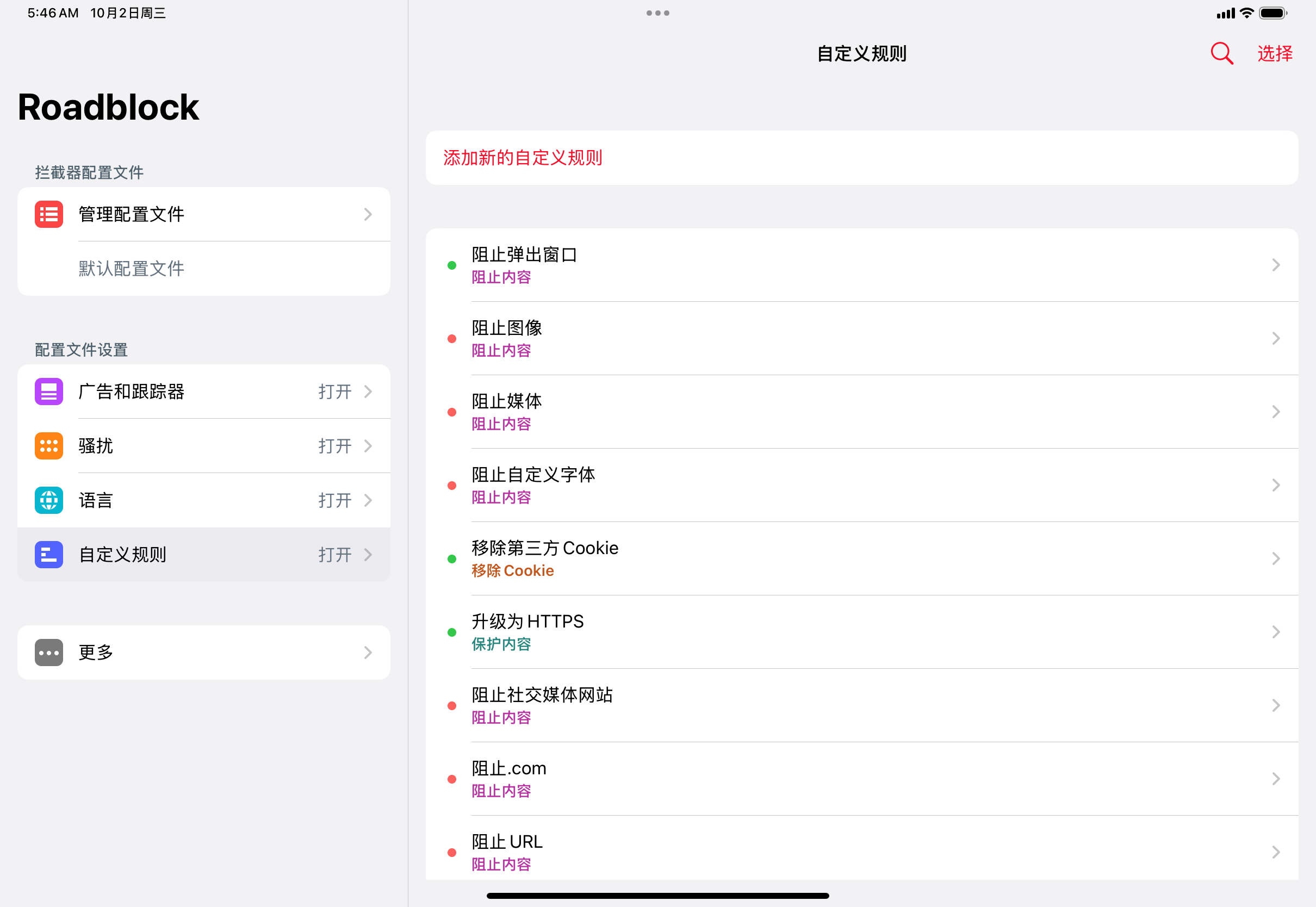Open the 阻止媒体 rule
The width and height of the screenshot is (1316, 907).
pyautogui.click(x=861, y=412)
